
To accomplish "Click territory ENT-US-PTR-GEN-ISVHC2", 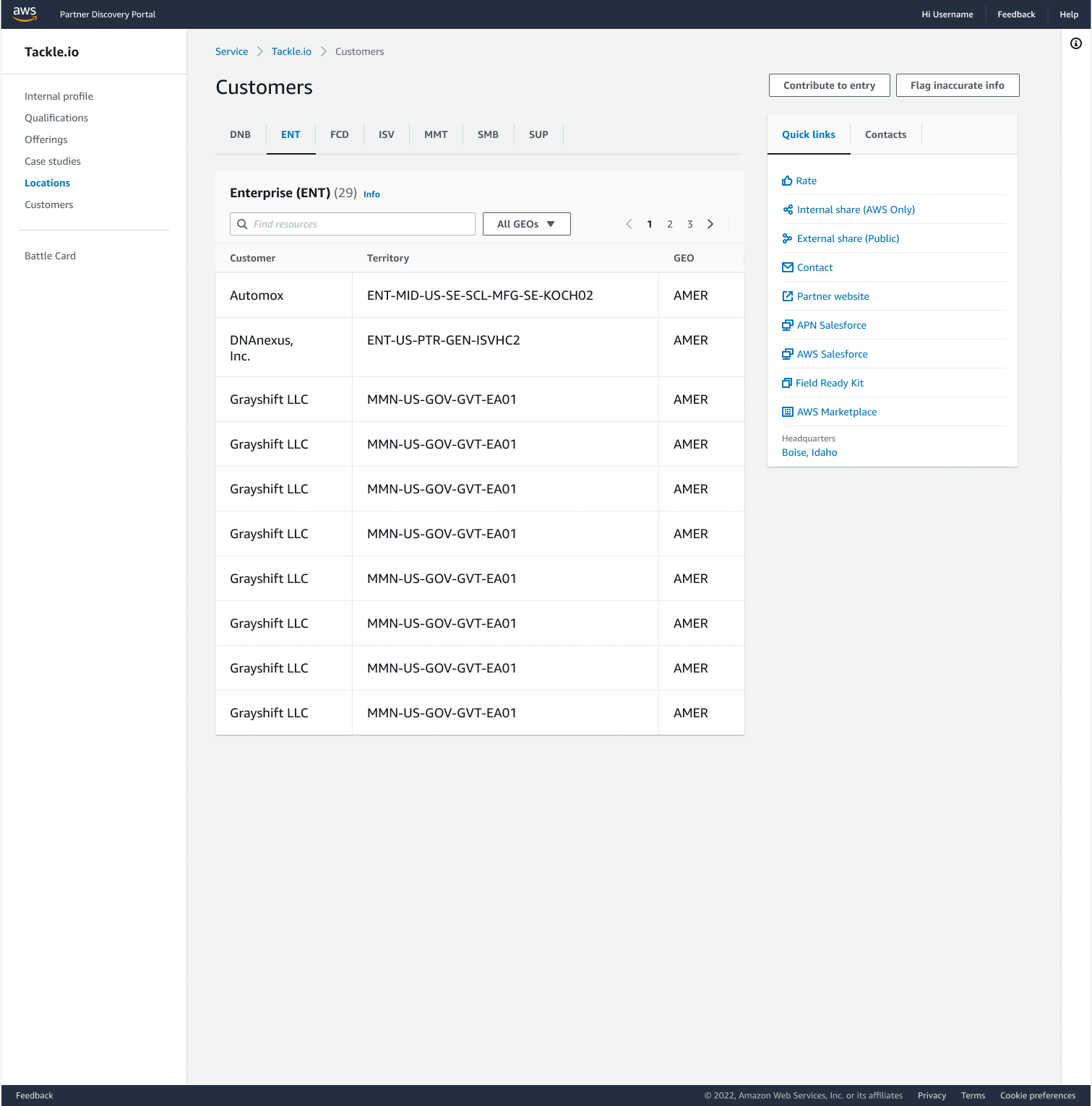I will coord(444,340).
